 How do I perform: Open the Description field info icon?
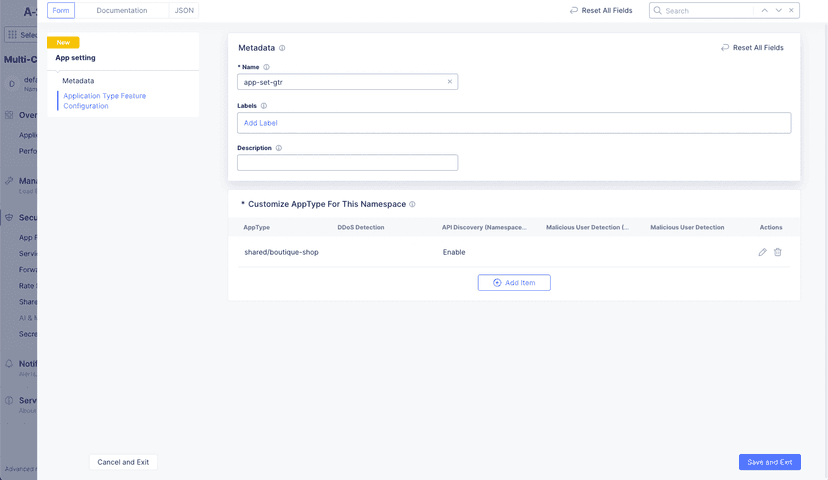(x=278, y=148)
